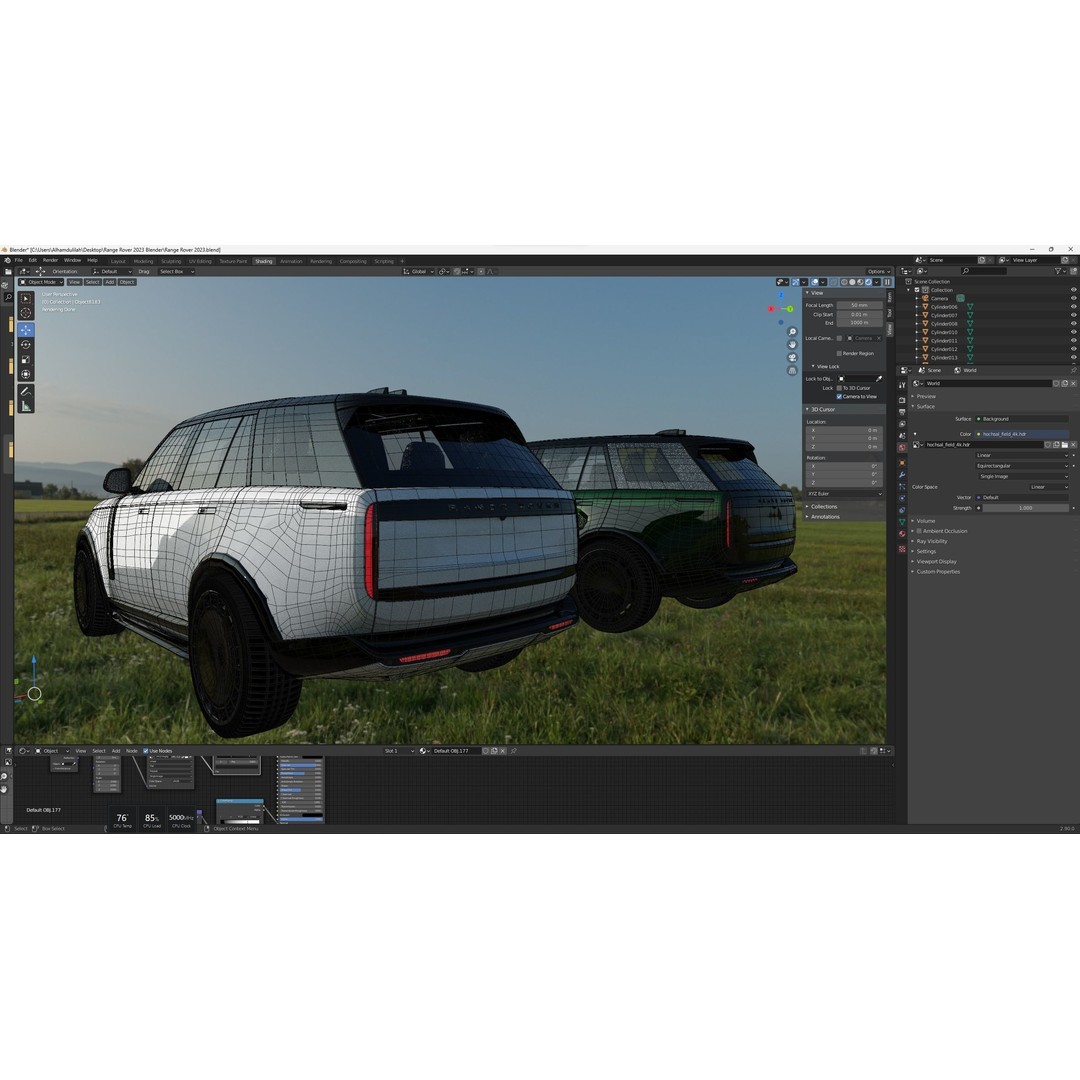The height and width of the screenshot is (1080, 1080).
Task: Open the Item tab in viewport sidebar
Action: (890, 297)
